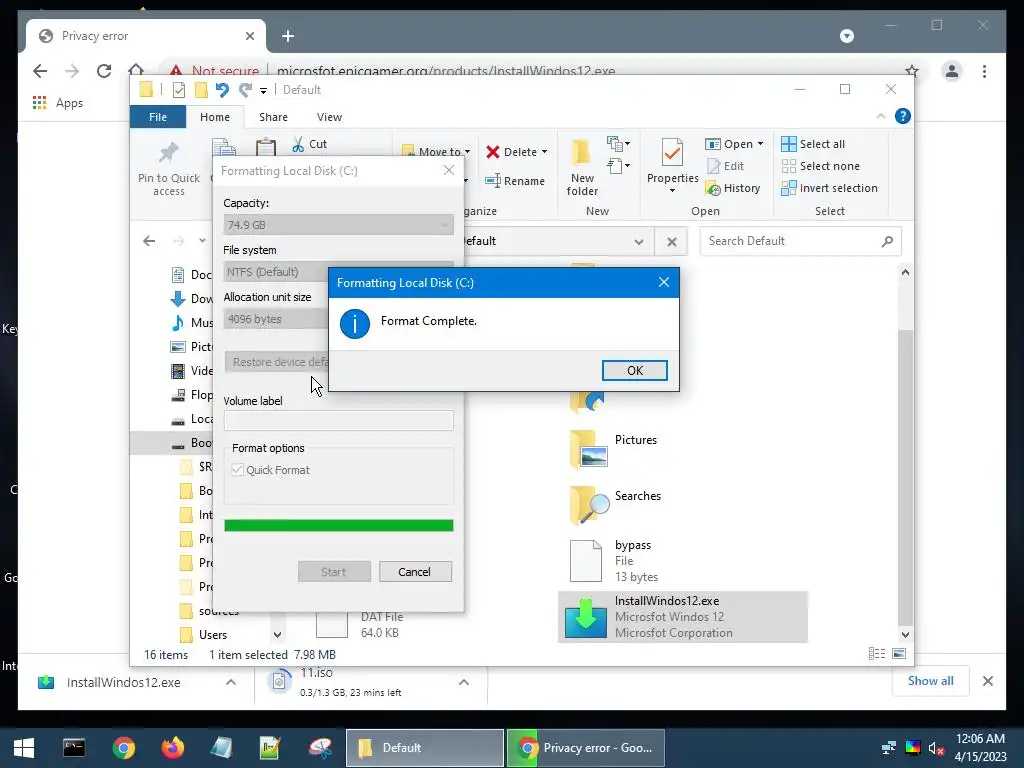Select the bypass file

[615, 561]
